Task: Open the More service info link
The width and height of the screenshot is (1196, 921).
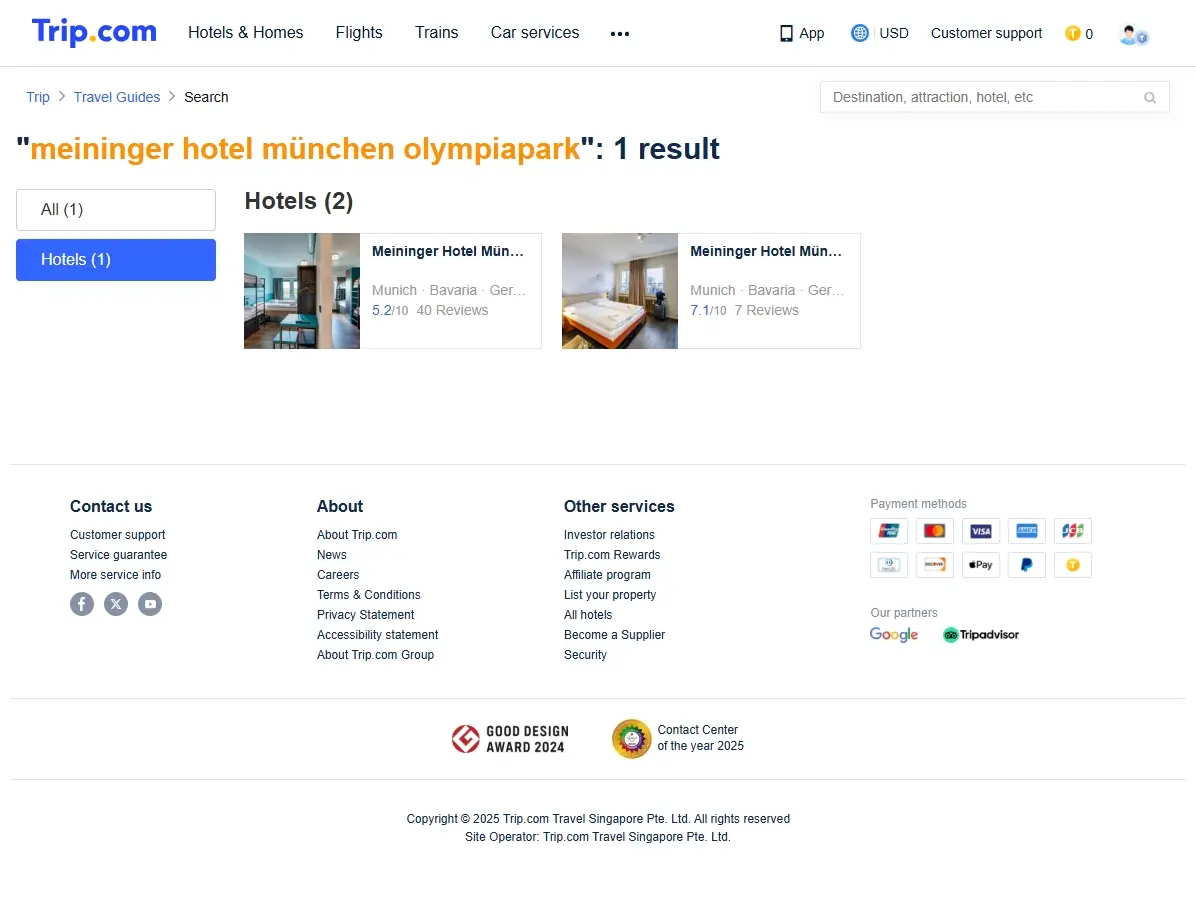Action: click(x=115, y=575)
